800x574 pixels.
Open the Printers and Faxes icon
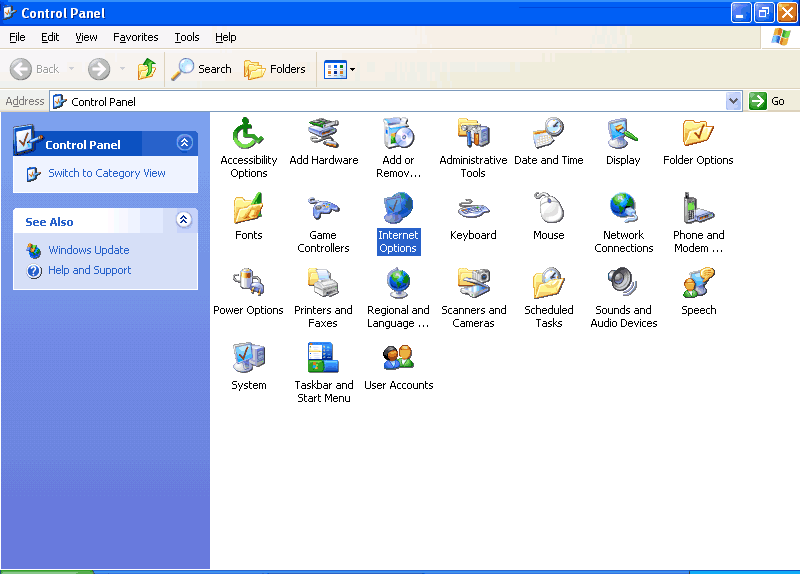pyautogui.click(x=323, y=284)
